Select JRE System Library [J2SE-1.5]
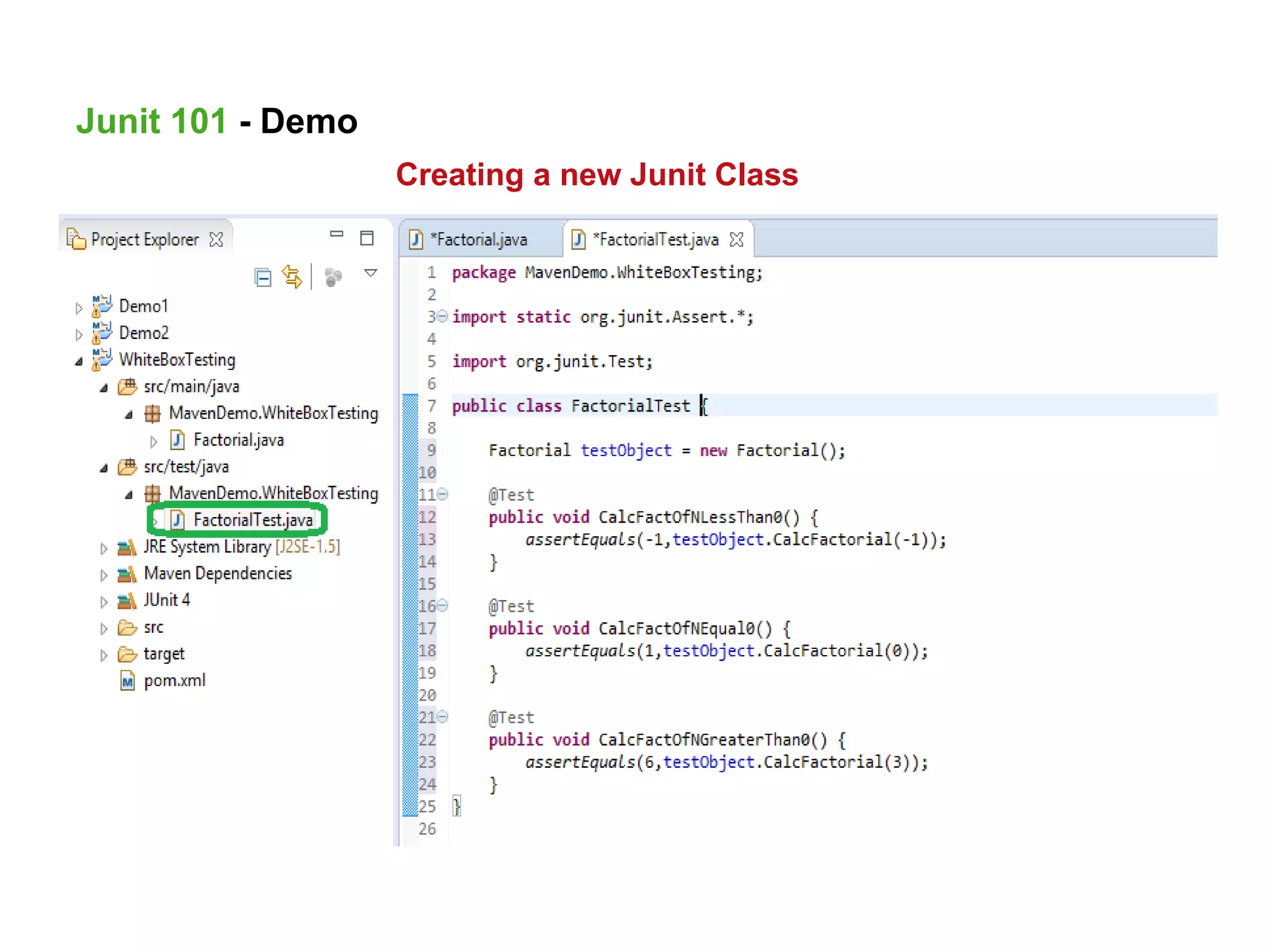Image resolution: width=1270 pixels, height=952 pixels. click(x=242, y=547)
